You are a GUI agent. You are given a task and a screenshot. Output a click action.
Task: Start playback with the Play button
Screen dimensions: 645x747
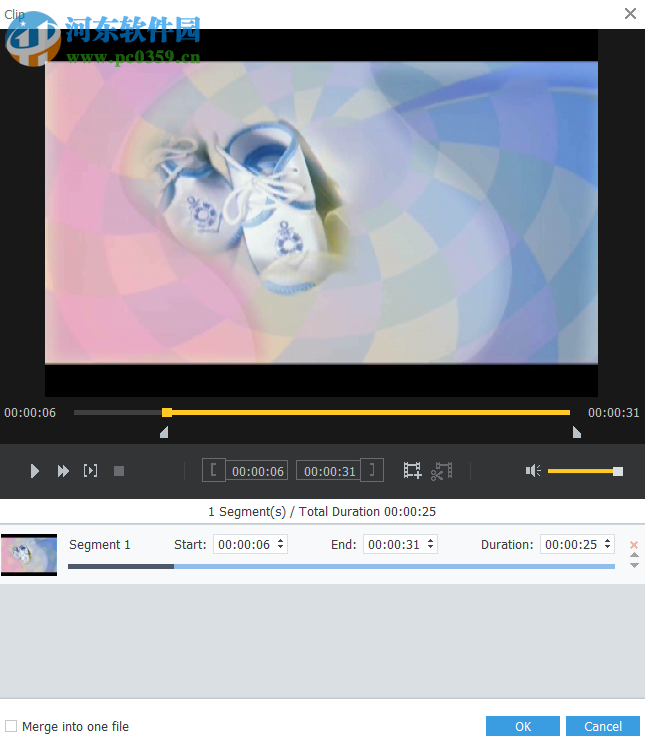click(x=34, y=471)
